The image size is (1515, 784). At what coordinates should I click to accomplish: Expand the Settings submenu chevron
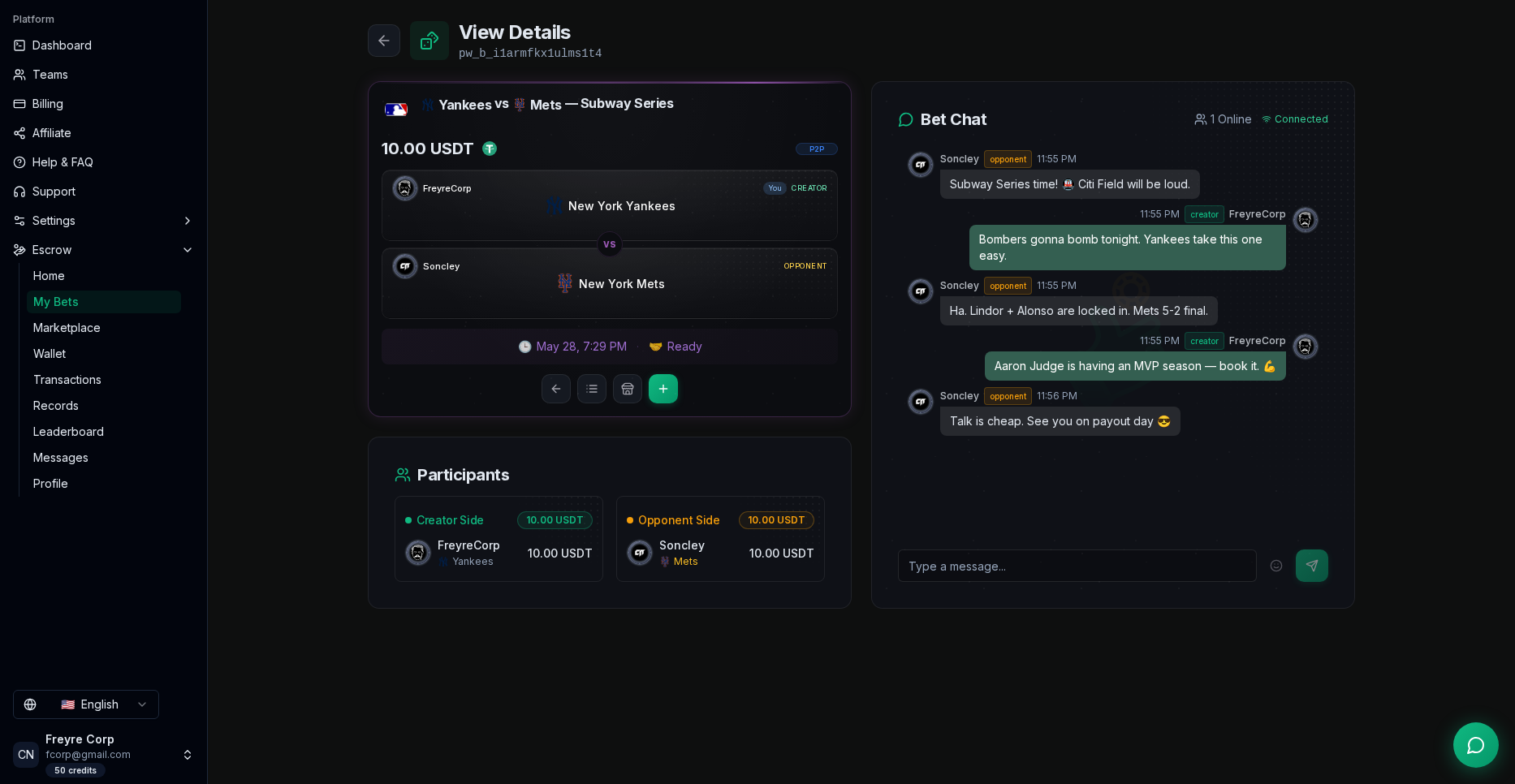[188, 221]
